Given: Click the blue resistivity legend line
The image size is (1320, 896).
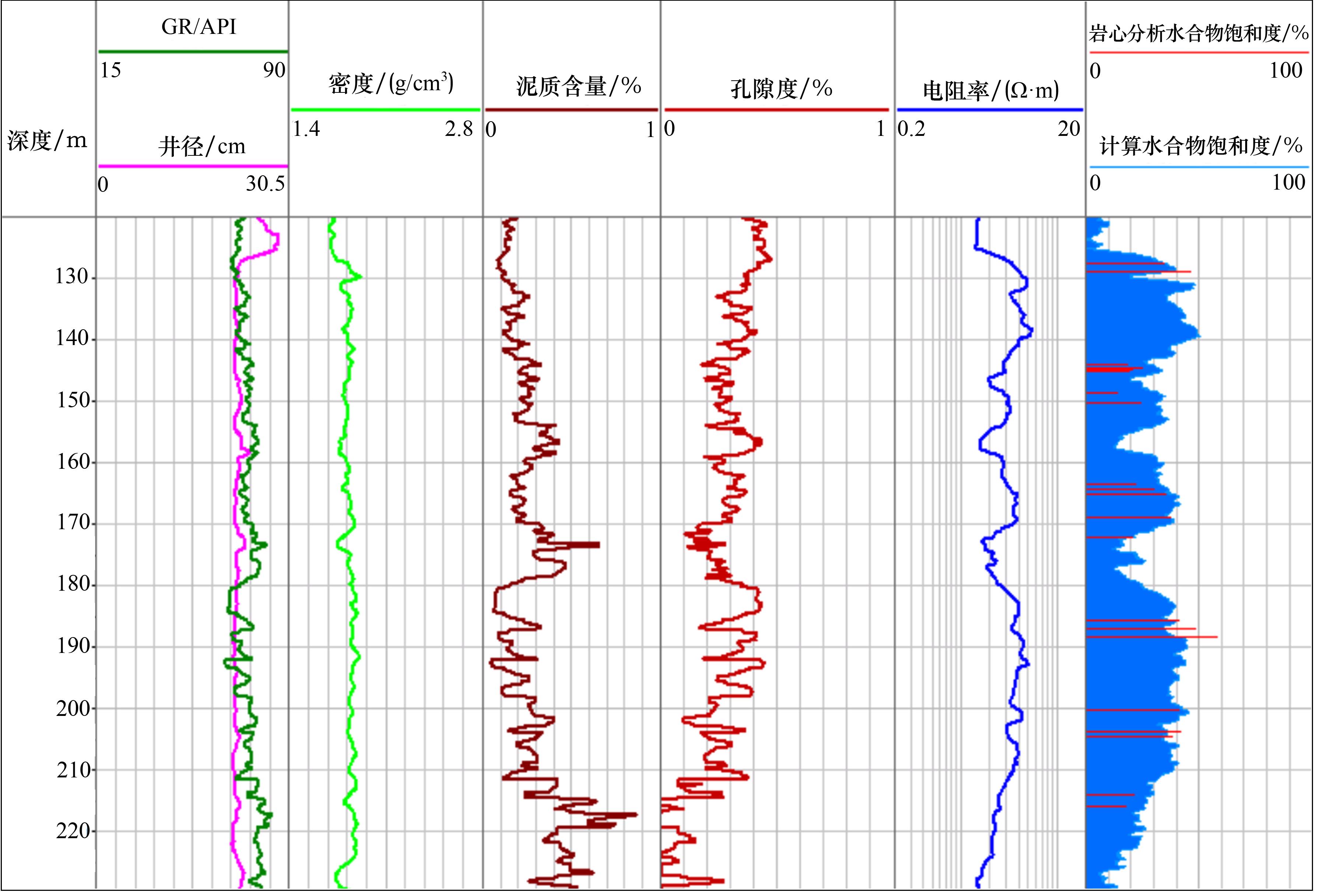Looking at the screenshot, I should [x=990, y=110].
